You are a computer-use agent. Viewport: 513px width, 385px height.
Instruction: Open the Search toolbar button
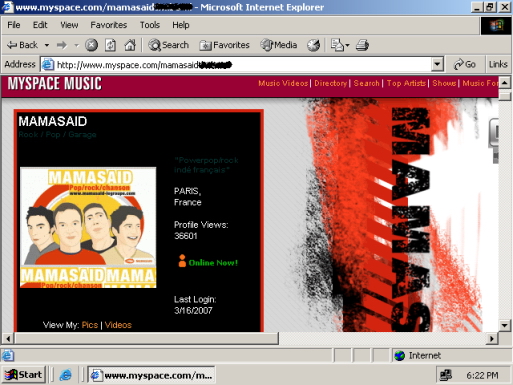coord(168,45)
